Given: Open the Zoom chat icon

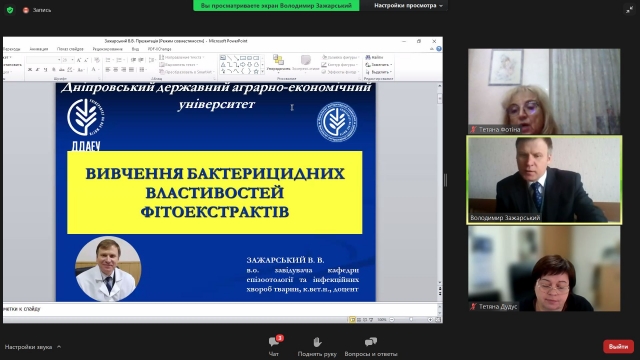Looking at the screenshot, I should [274, 342].
